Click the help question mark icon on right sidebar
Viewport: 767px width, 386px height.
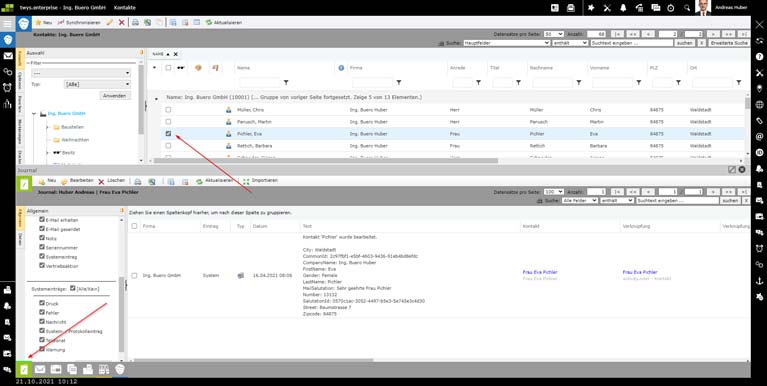(x=759, y=56)
